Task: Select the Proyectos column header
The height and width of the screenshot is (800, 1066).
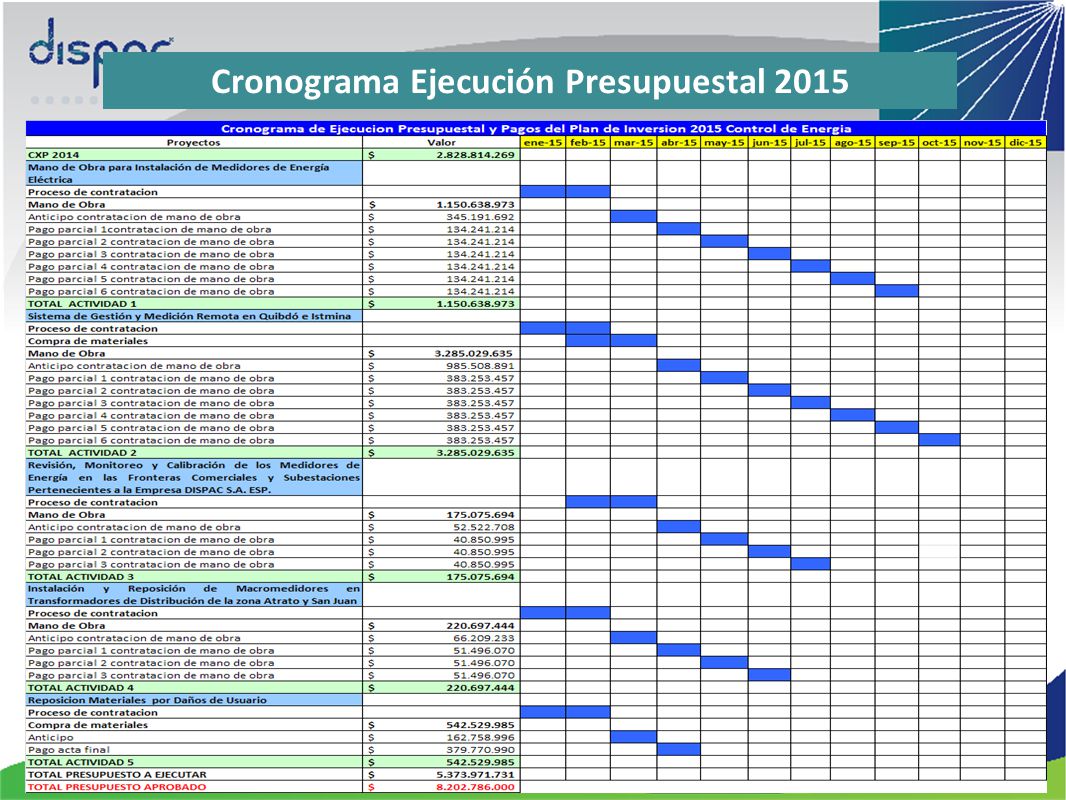Action: [x=194, y=143]
